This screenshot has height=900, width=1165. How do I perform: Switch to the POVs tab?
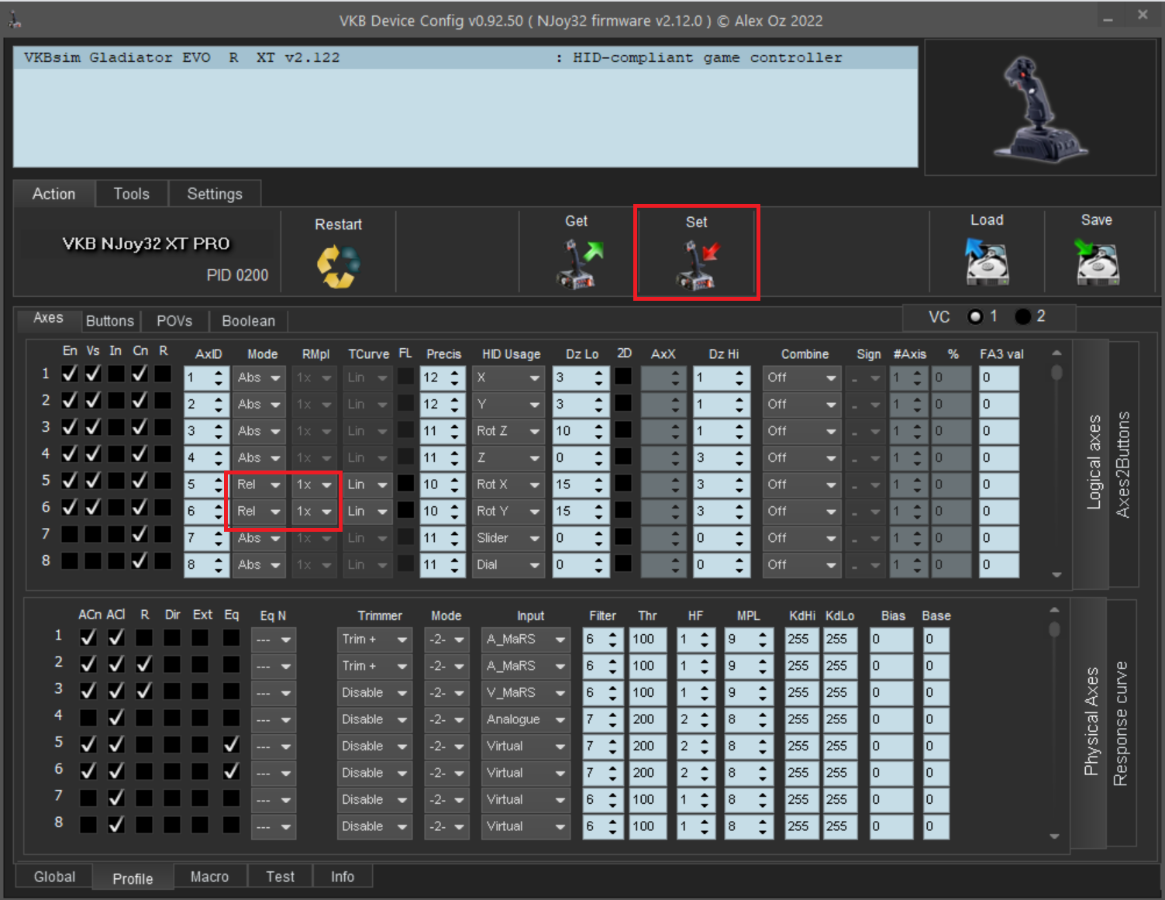(175, 321)
